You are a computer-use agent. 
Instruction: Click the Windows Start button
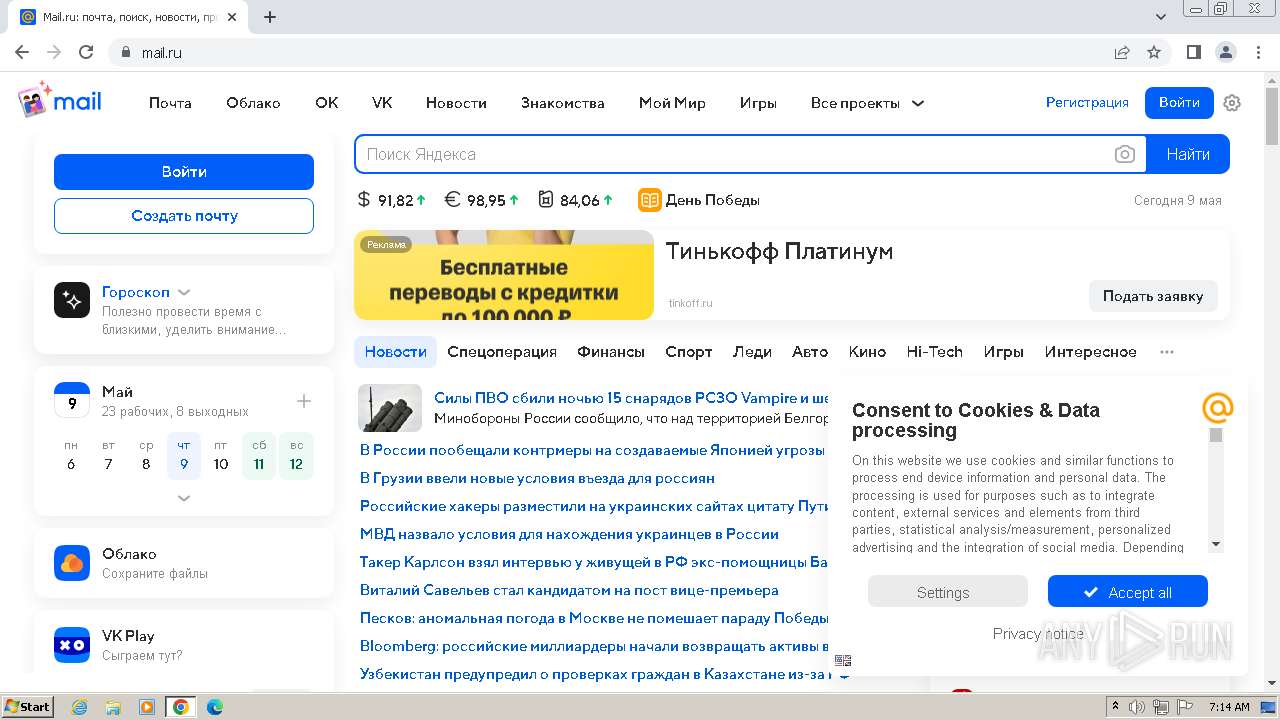27,707
